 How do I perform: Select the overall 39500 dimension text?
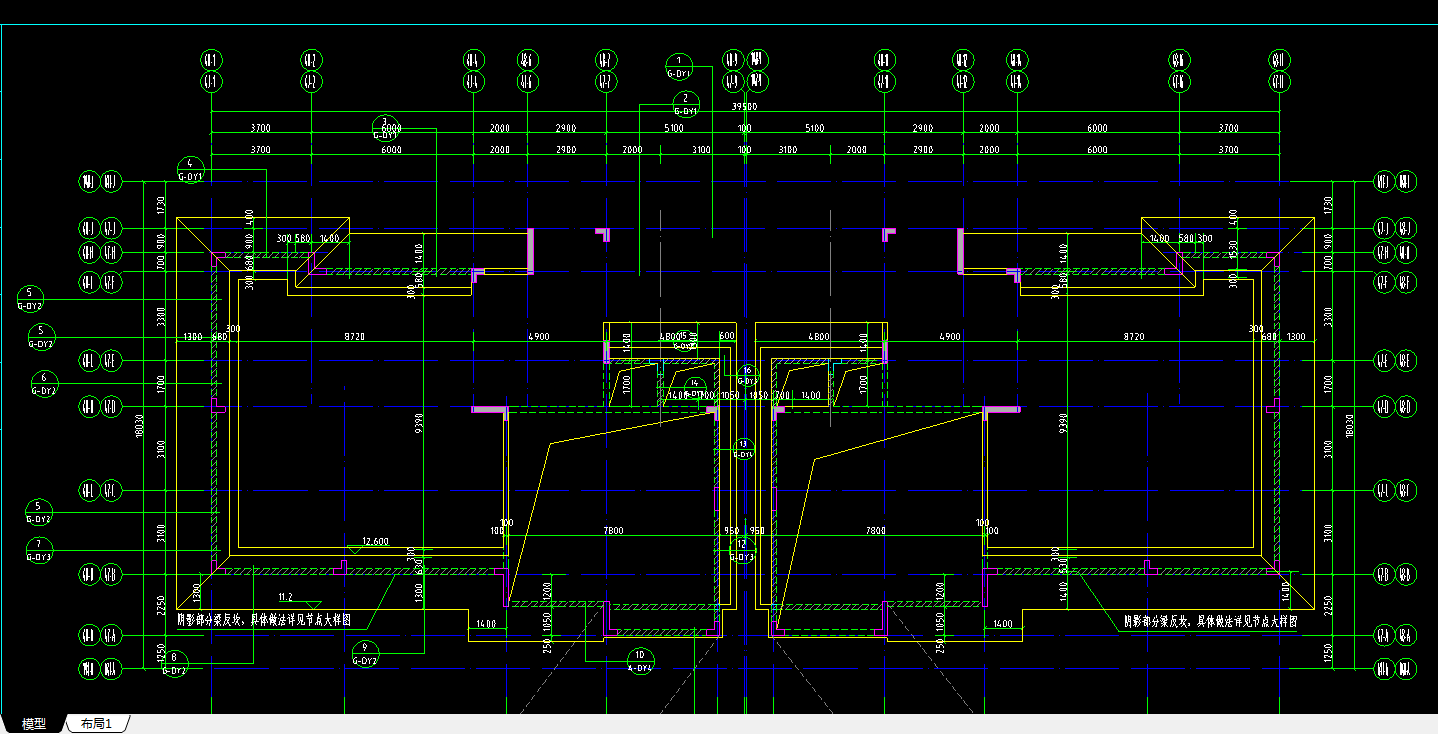pyautogui.click(x=744, y=106)
